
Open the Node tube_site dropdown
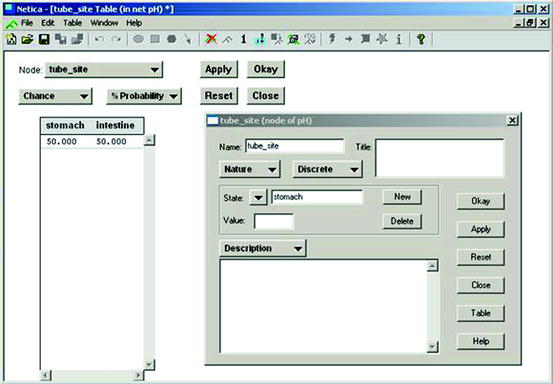pyautogui.click(x=104, y=69)
